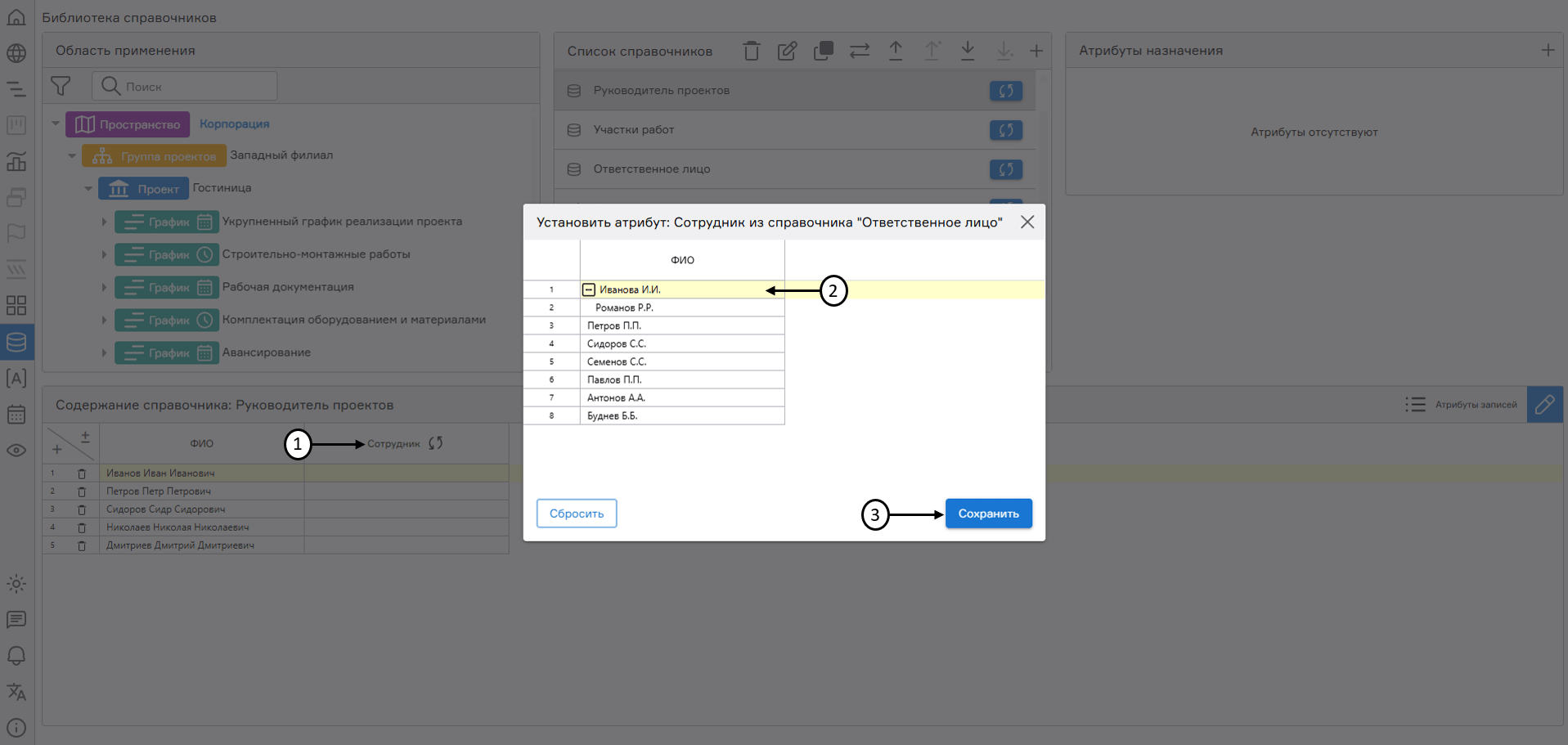Toggle the eye visibility icon in sidebar
Viewport: 1568px width, 745px height.
click(16, 451)
